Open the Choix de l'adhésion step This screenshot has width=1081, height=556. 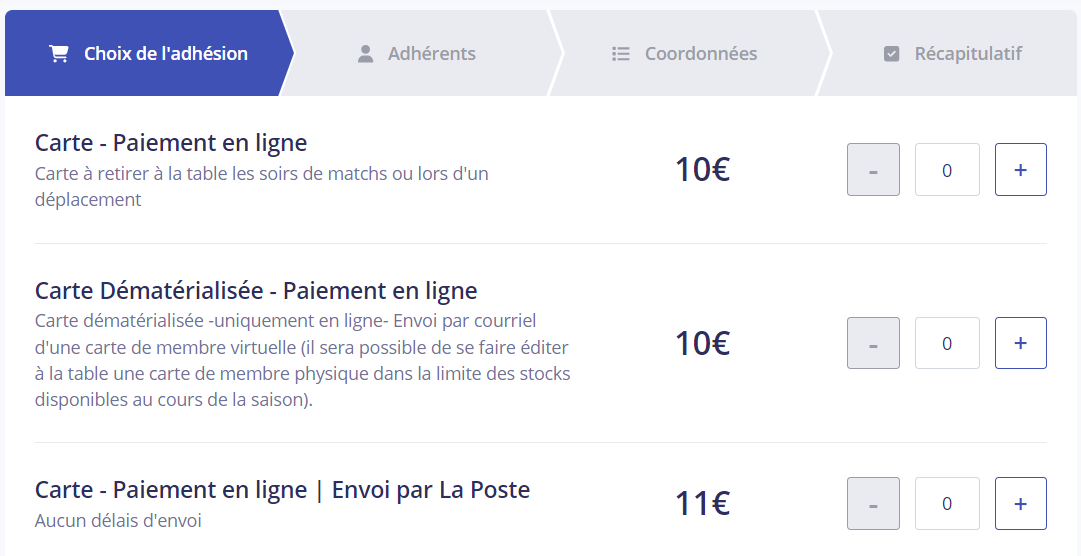tap(148, 53)
